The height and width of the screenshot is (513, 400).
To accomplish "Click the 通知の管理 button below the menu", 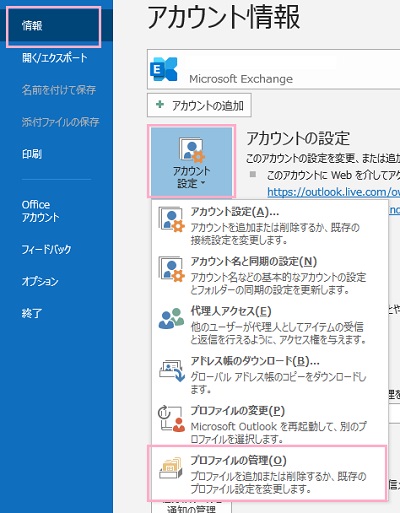I will pyautogui.click(x=191, y=506).
